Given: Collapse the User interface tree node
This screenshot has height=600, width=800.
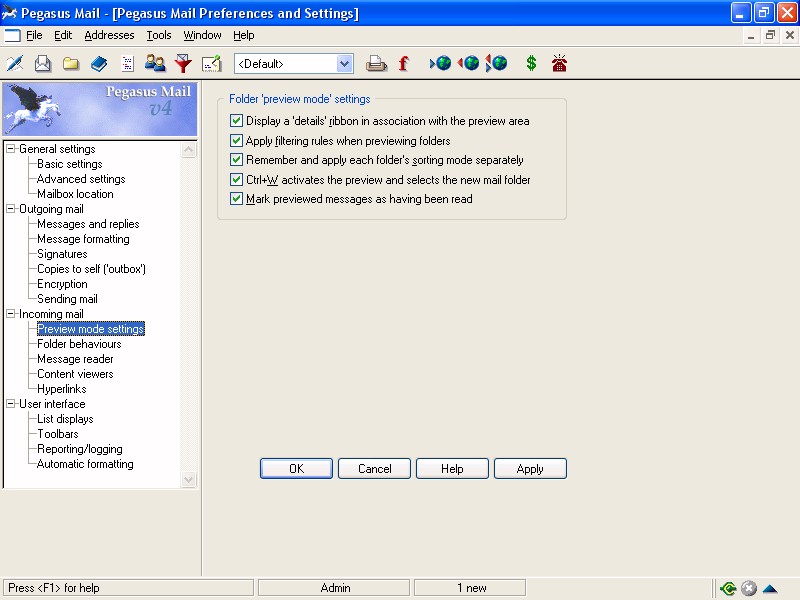Looking at the screenshot, I should 11,404.
